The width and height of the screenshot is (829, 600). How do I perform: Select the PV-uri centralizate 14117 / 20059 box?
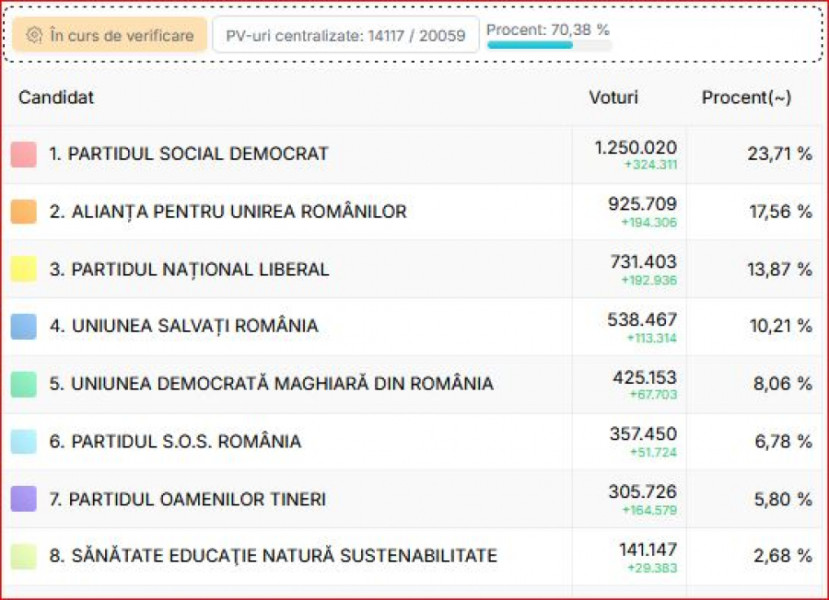coord(346,35)
